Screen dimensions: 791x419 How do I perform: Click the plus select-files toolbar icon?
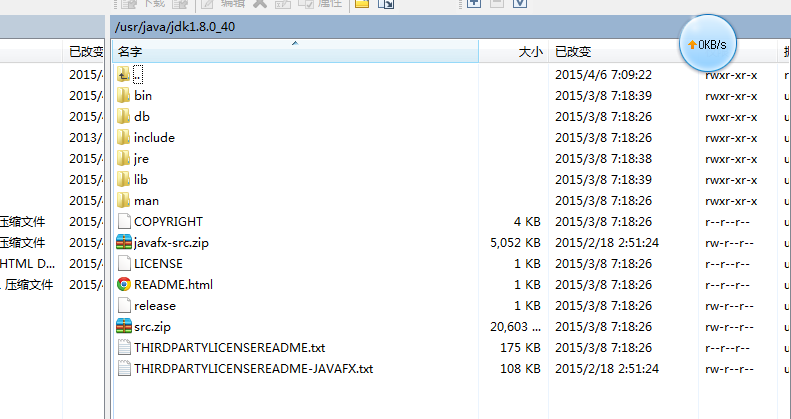pyautogui.click(x=474, y=3)
